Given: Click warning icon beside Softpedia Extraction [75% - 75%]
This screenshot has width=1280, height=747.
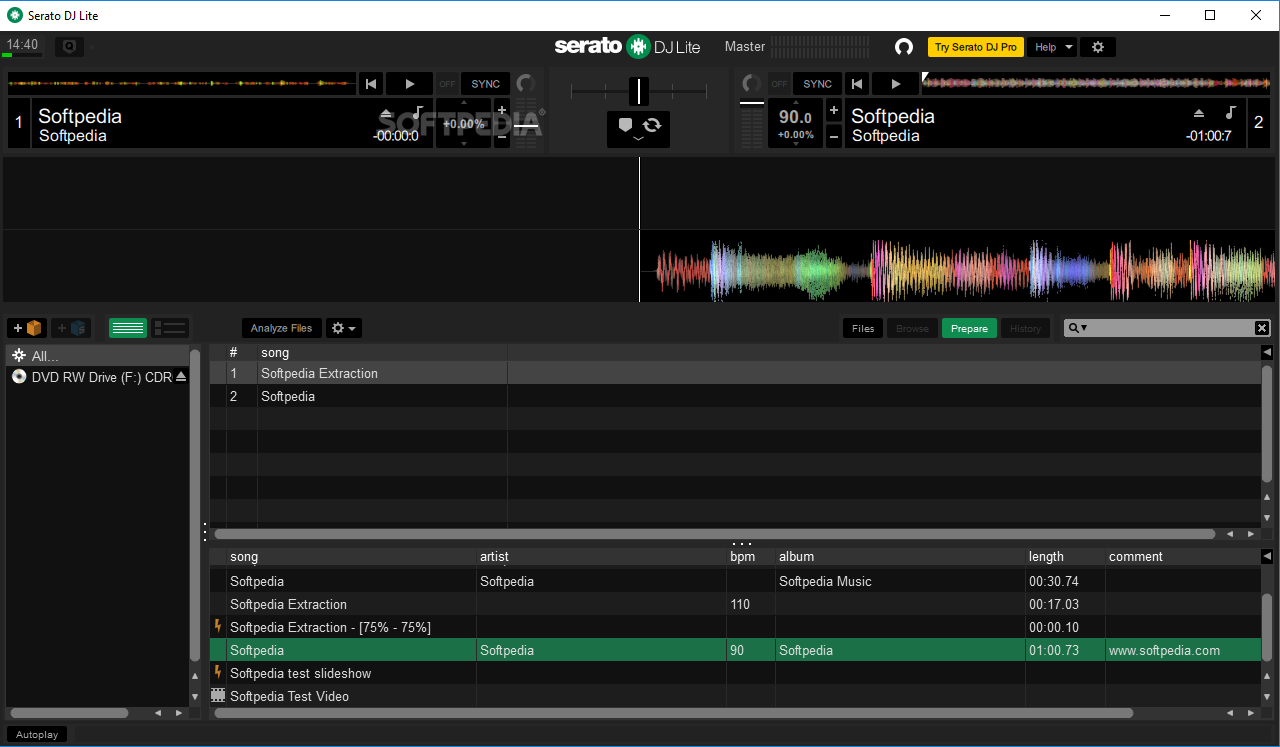Looking at the screenshot, I should 218,626.
